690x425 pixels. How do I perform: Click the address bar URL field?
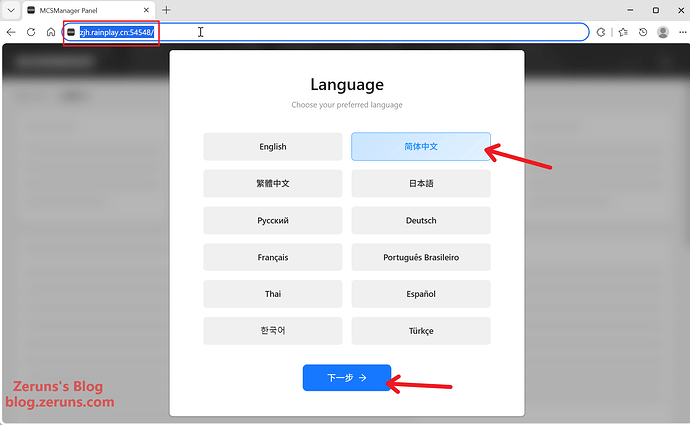tap(325, 32)
